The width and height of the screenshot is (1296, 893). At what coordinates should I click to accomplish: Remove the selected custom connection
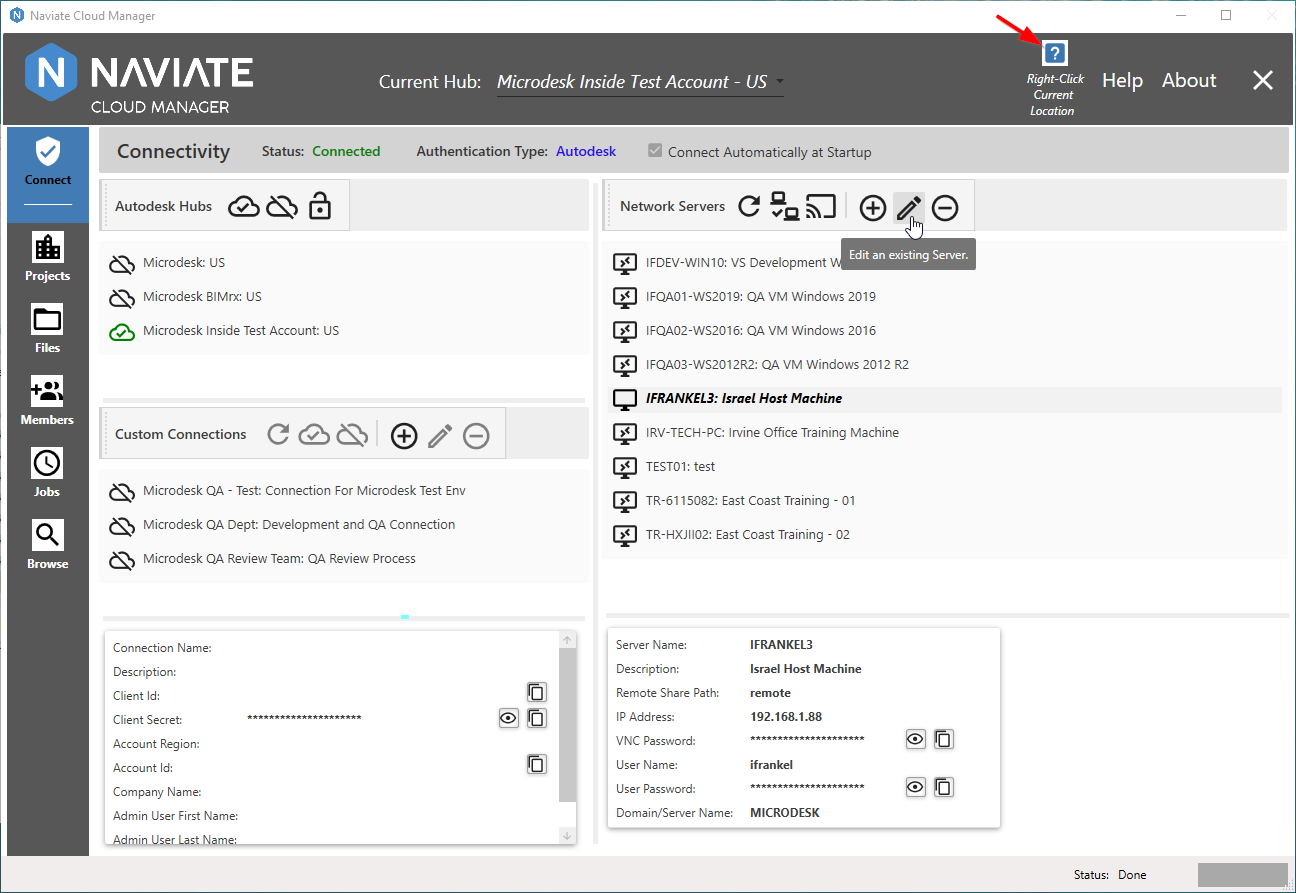477,435
